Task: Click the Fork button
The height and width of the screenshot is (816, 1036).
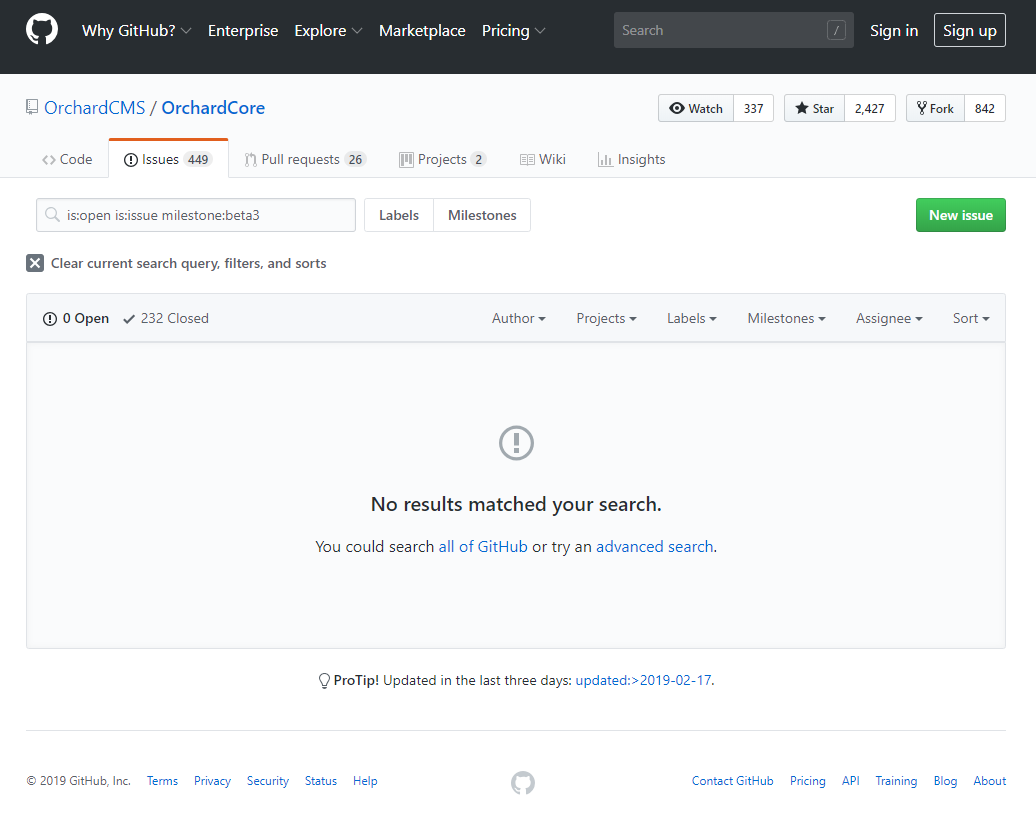Action: (935, 108)
